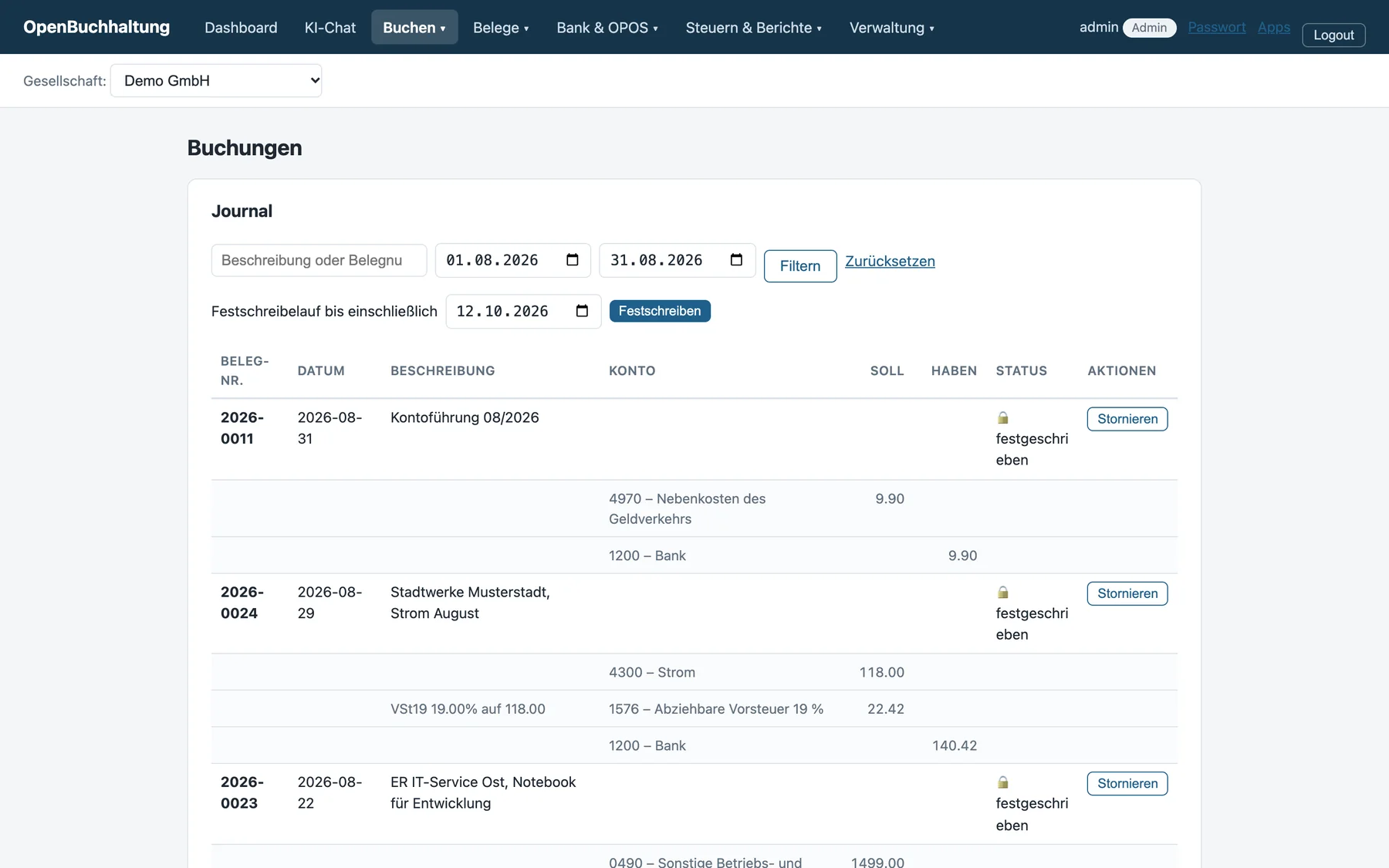Select booking number 2026-0011
Image resolution: width=1389 pixels, height=868 pixels.
click(x=242, y=427)
